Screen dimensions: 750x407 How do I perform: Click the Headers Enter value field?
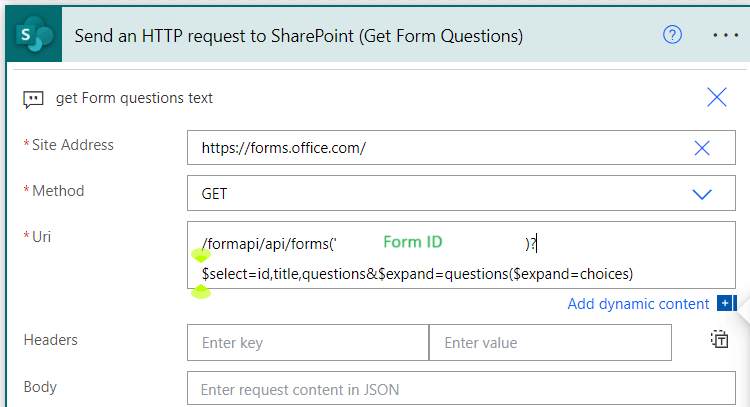pyautogui.click(x=550, y=343)
